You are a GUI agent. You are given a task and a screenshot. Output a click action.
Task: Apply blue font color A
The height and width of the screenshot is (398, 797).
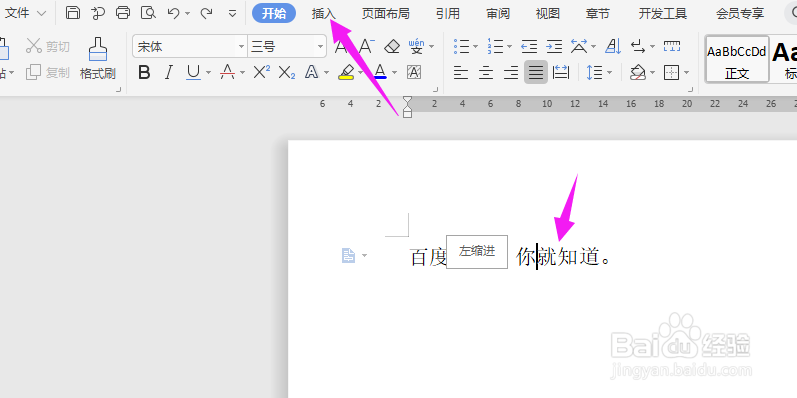pos(380,73)
